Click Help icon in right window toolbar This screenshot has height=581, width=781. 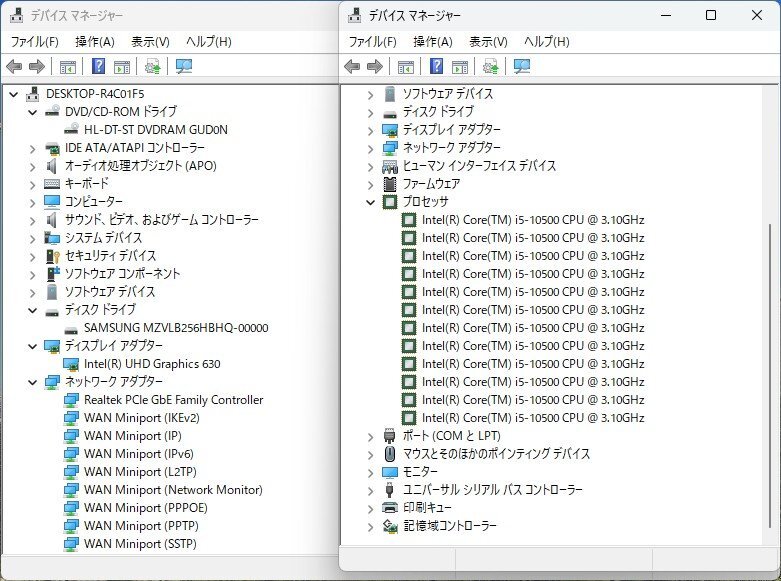point(436,66)
